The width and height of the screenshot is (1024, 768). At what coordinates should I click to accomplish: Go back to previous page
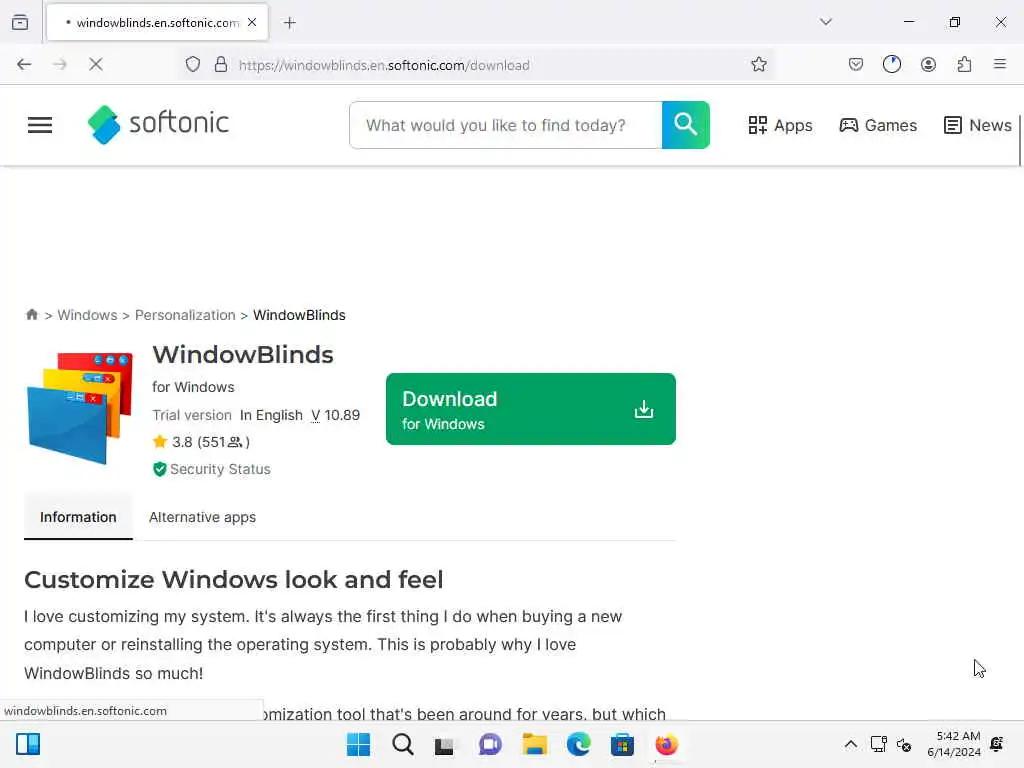[x=24, y=64]
